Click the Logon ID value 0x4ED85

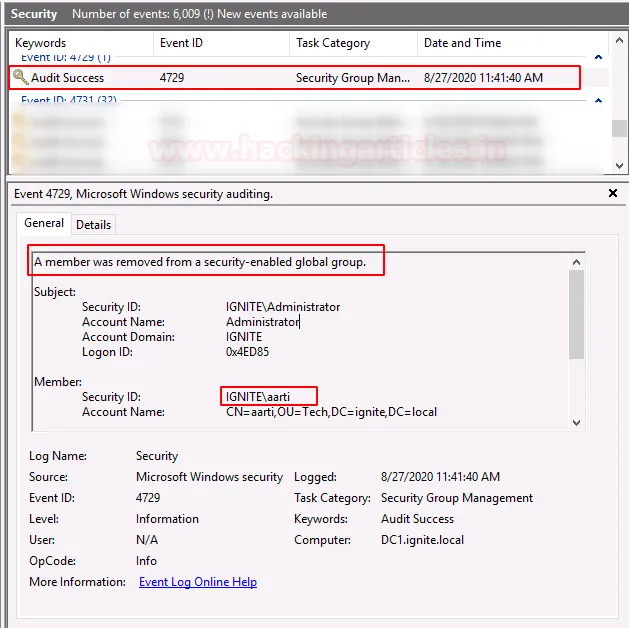coord(247,352)
